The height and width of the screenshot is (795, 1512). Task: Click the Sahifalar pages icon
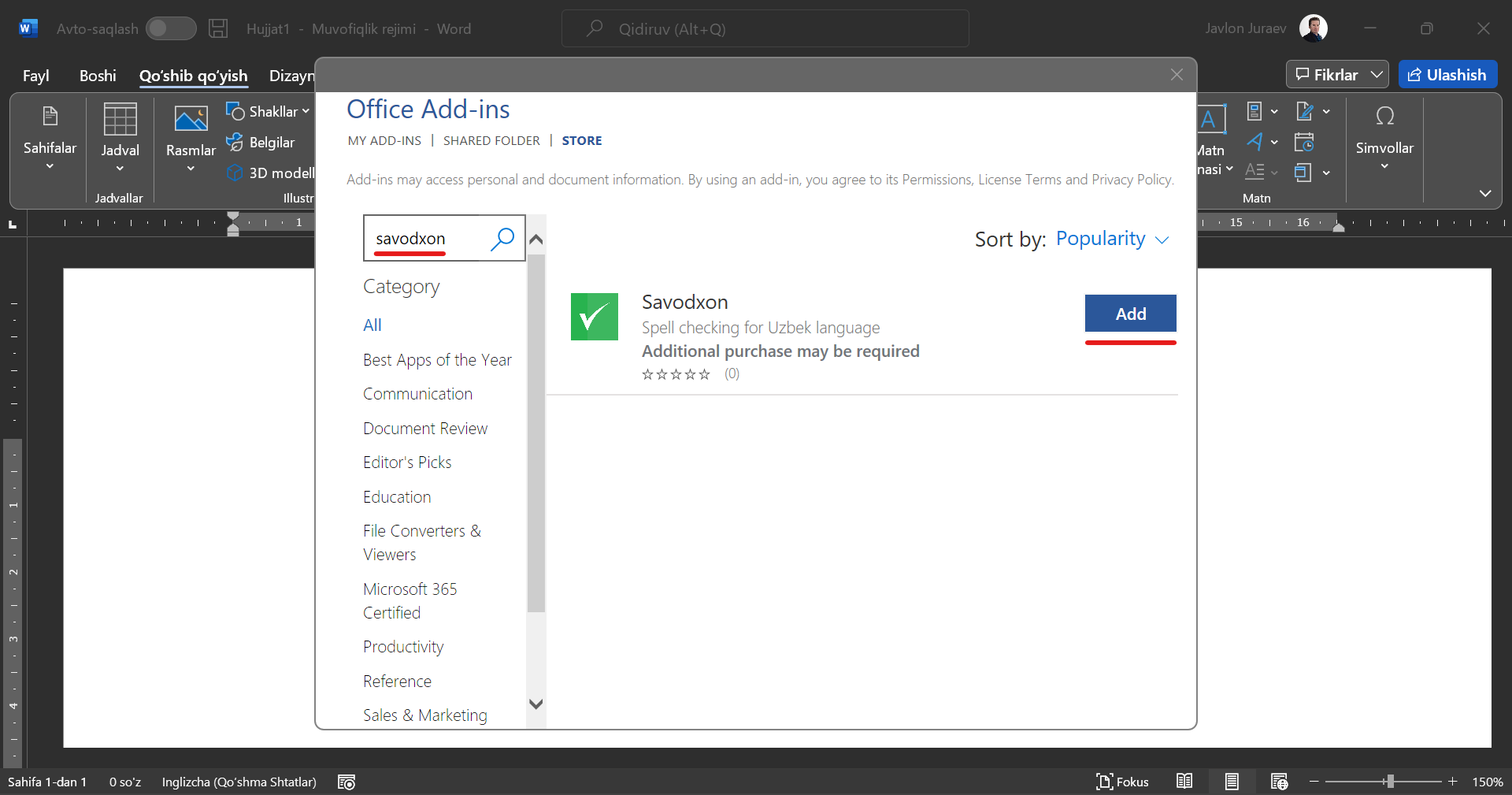pos(50,118)
